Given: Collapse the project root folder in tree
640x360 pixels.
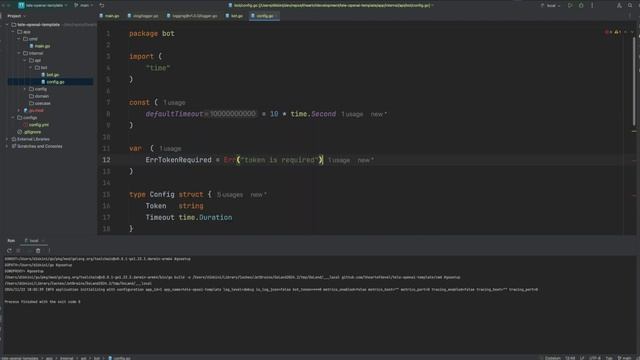Looking at the screenshot, I should (x=7, y=25).
